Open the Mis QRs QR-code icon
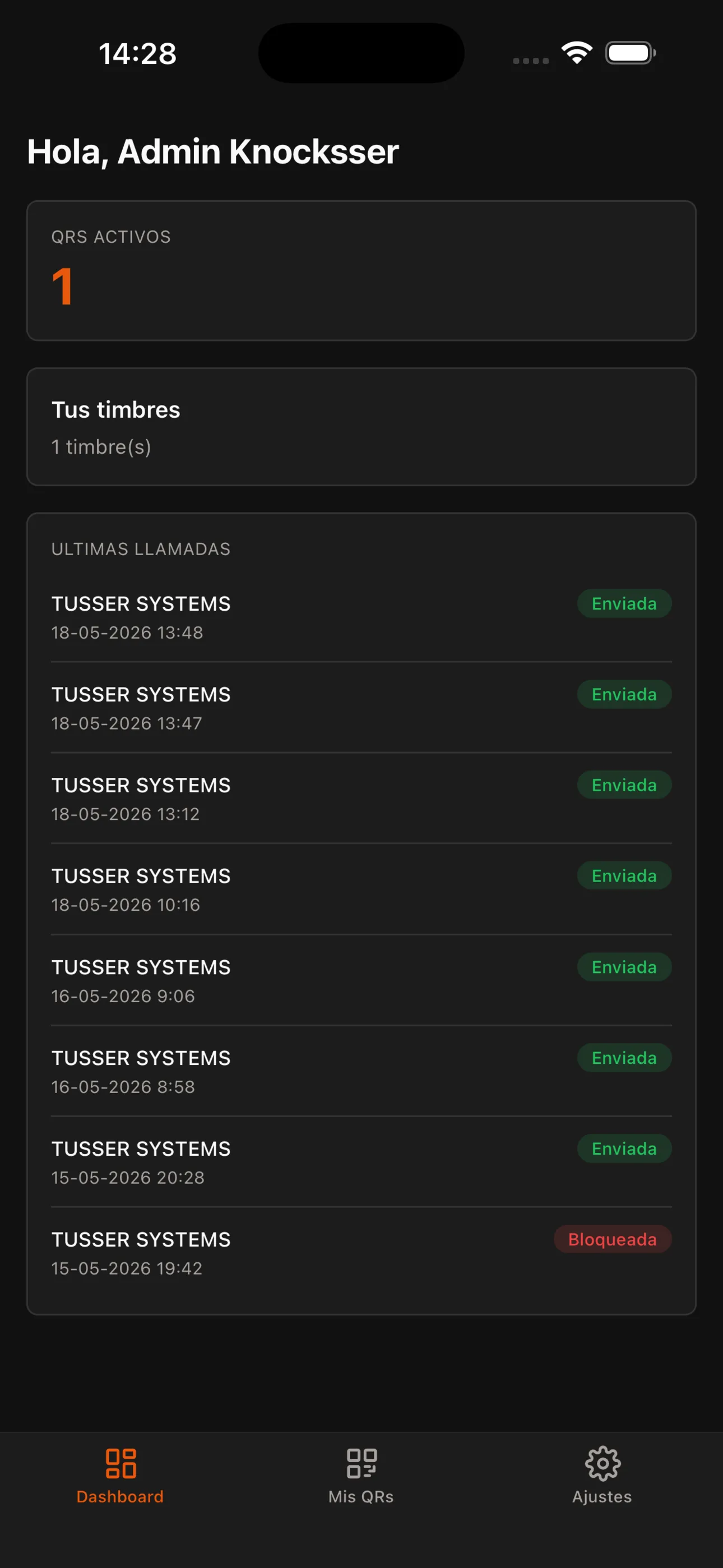The height and width of the screenshot is (1568, 723). (361, 1463)
